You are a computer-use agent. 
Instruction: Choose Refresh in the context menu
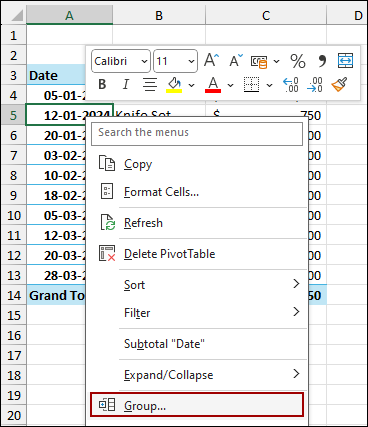[197, 223]
